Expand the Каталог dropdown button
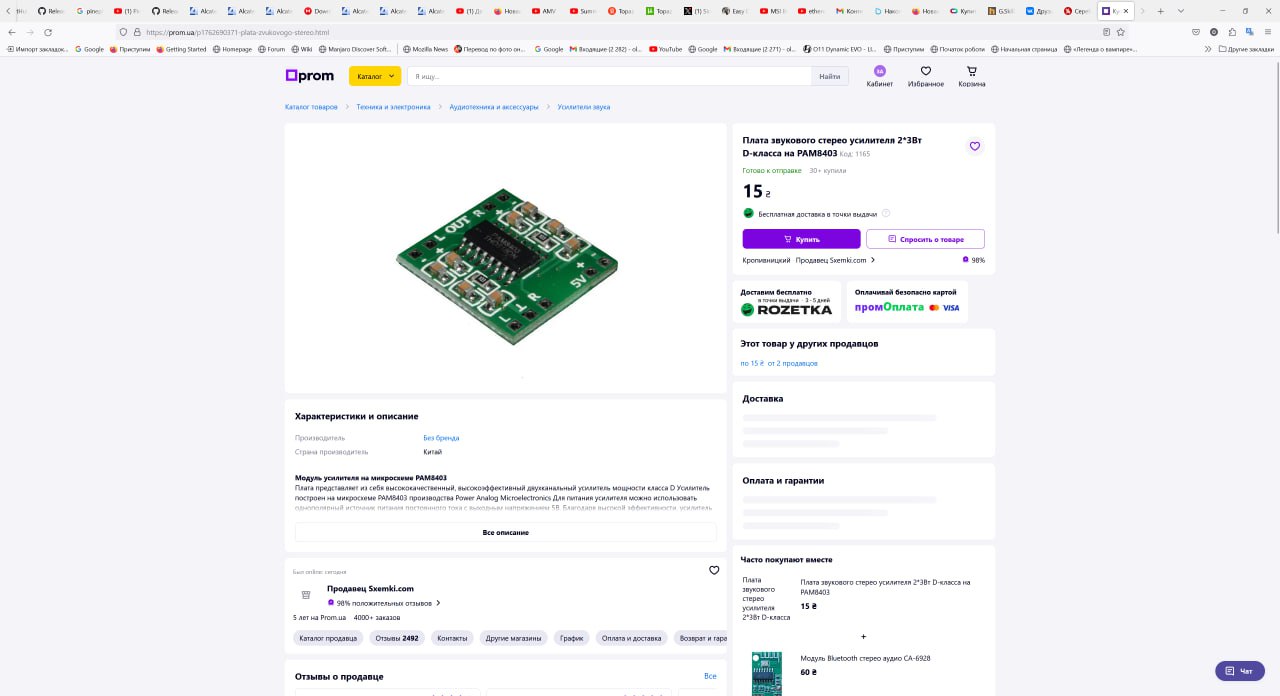This screenshot has height=696, width=1280. 375,76
